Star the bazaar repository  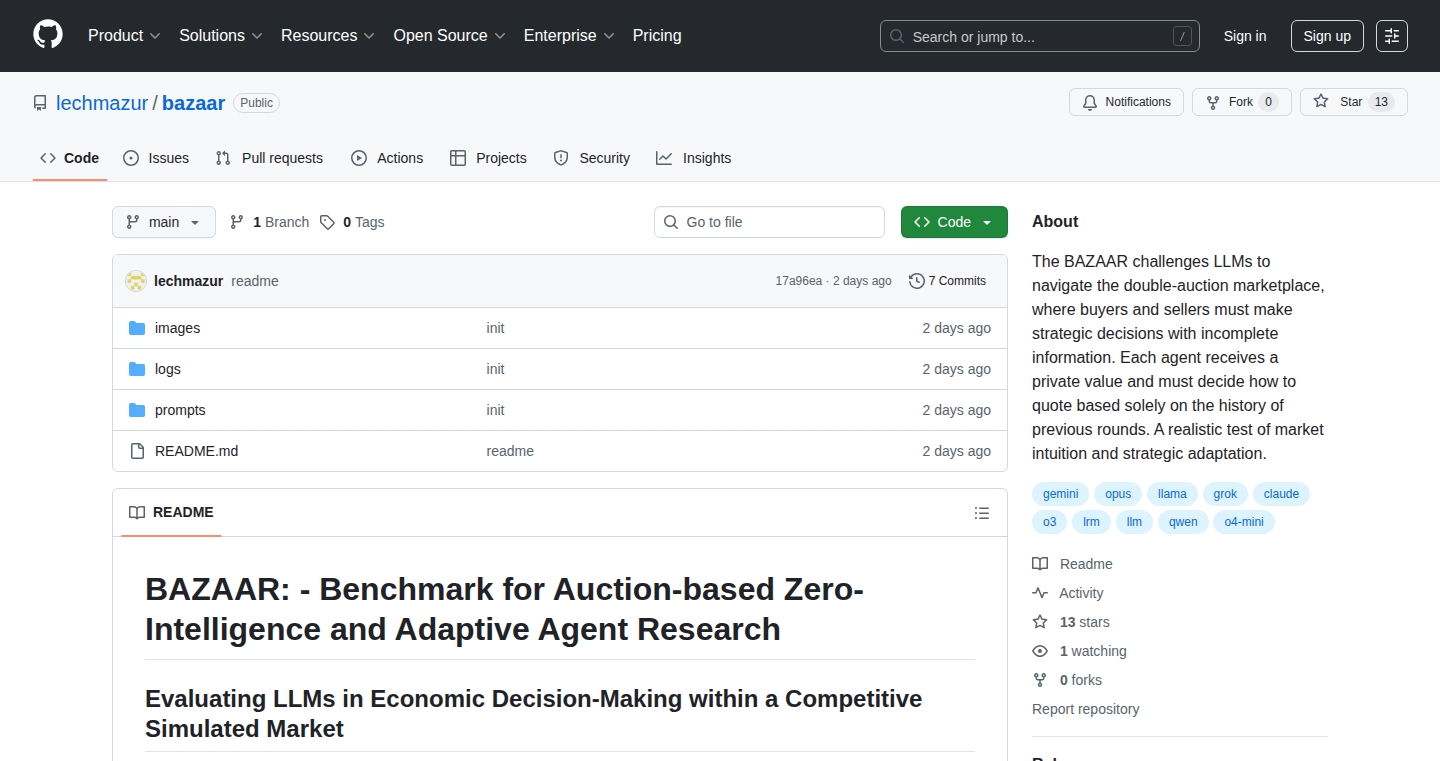pyautogui.click(x=1354, y=102)
